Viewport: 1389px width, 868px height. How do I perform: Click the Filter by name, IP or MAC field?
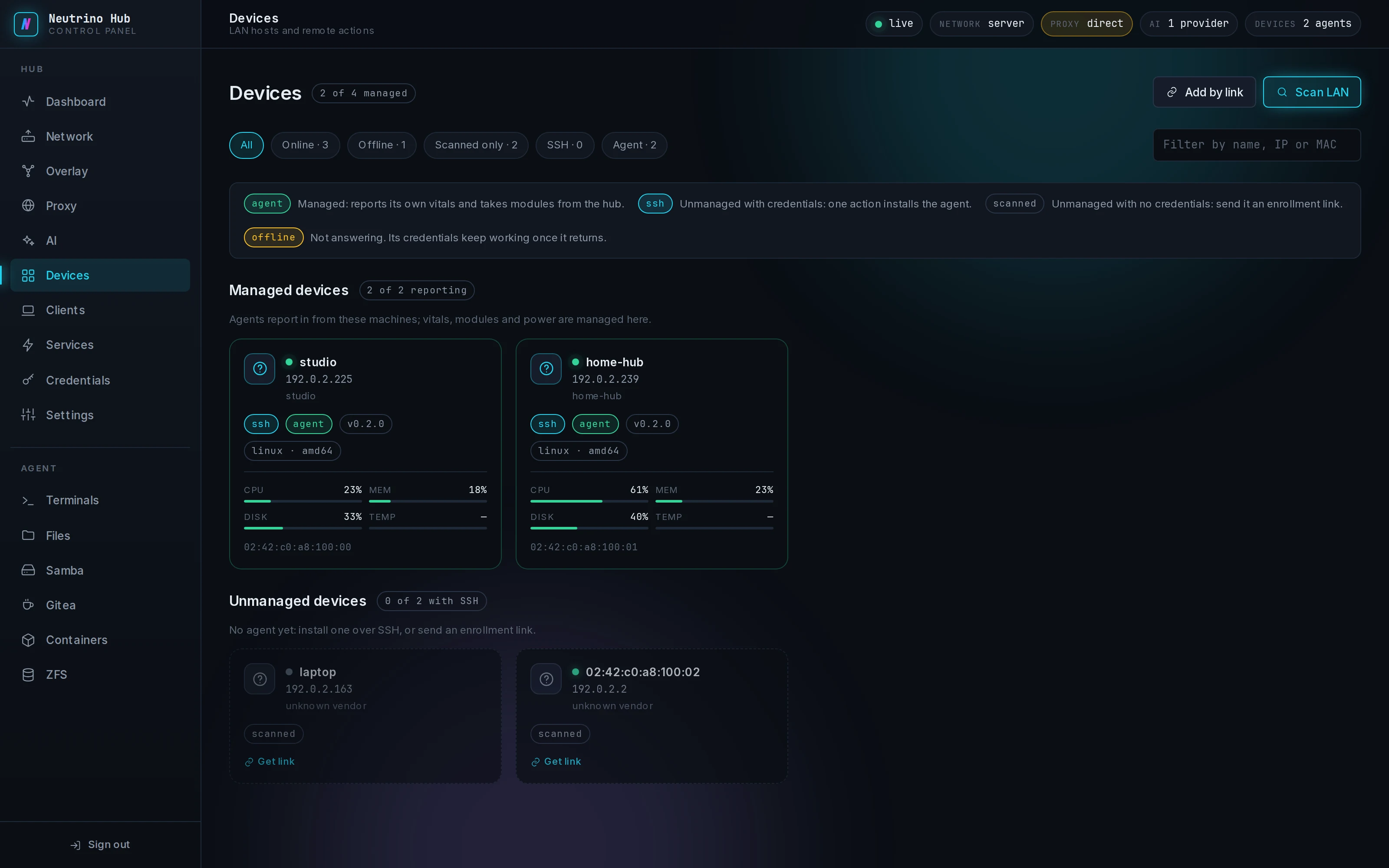[x=1257, y=145]
